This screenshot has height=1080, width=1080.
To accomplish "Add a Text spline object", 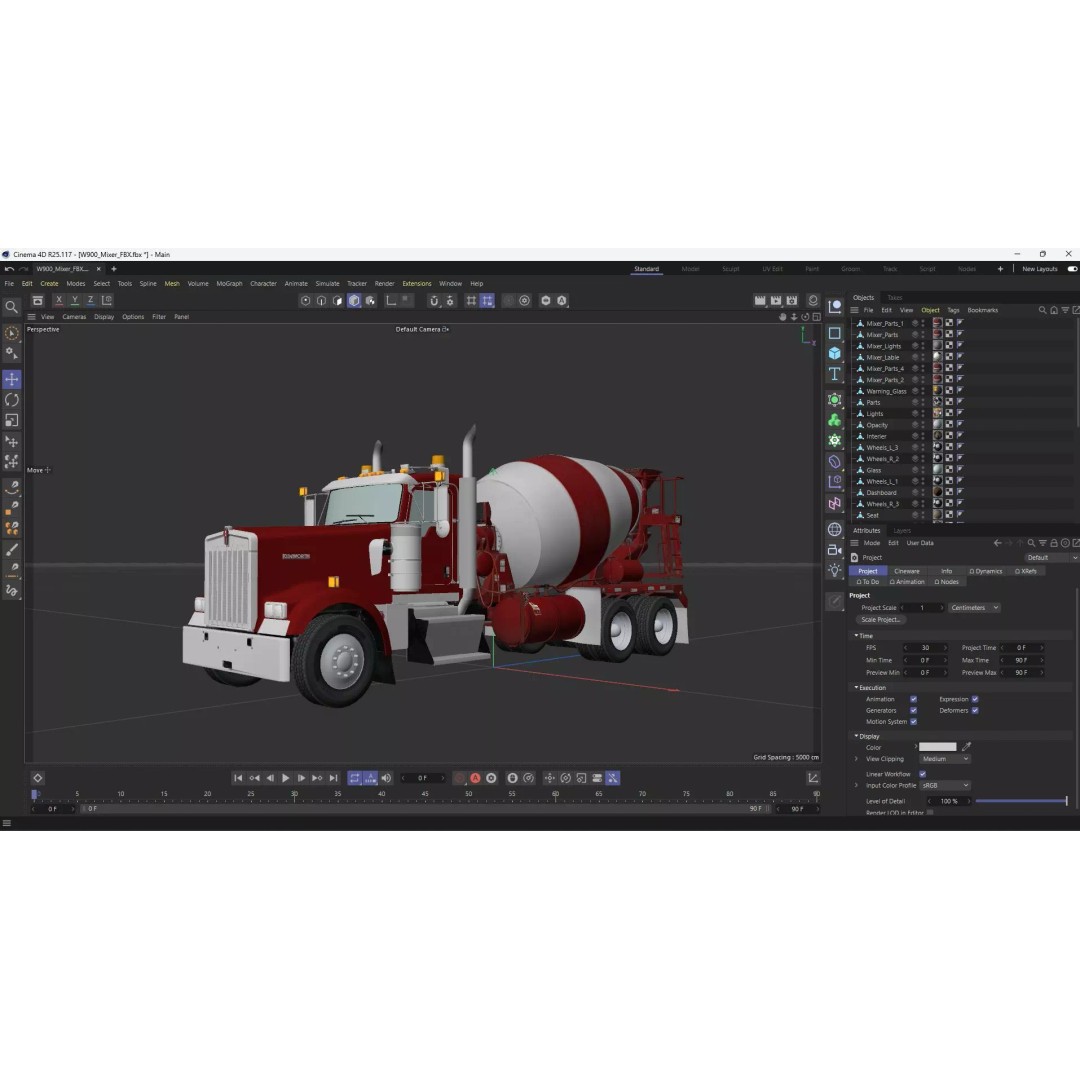I will click(x=835, y=374).
